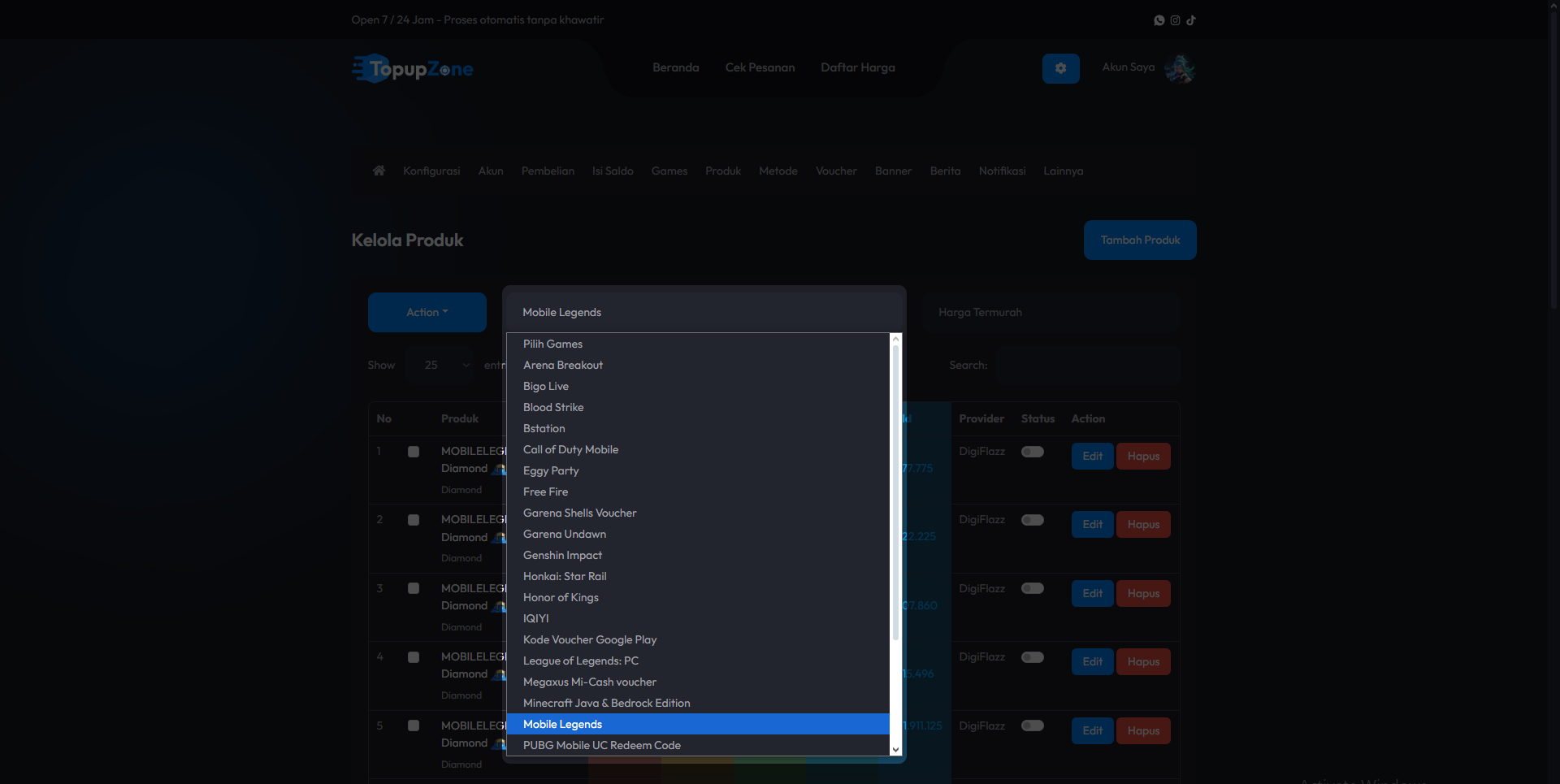
Task: Select Call of Duty Mobile option
Action: (698, 449)
